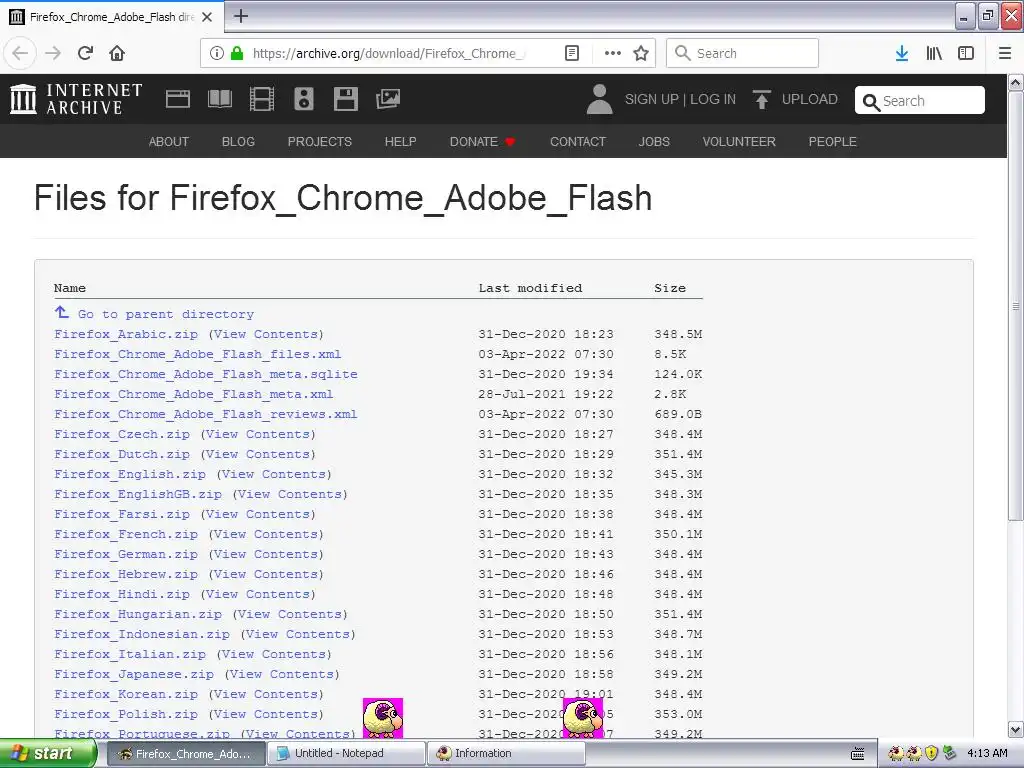Show site information icon in address bar
This screenshot has height=768, width=1024.
tap(217, 53)
